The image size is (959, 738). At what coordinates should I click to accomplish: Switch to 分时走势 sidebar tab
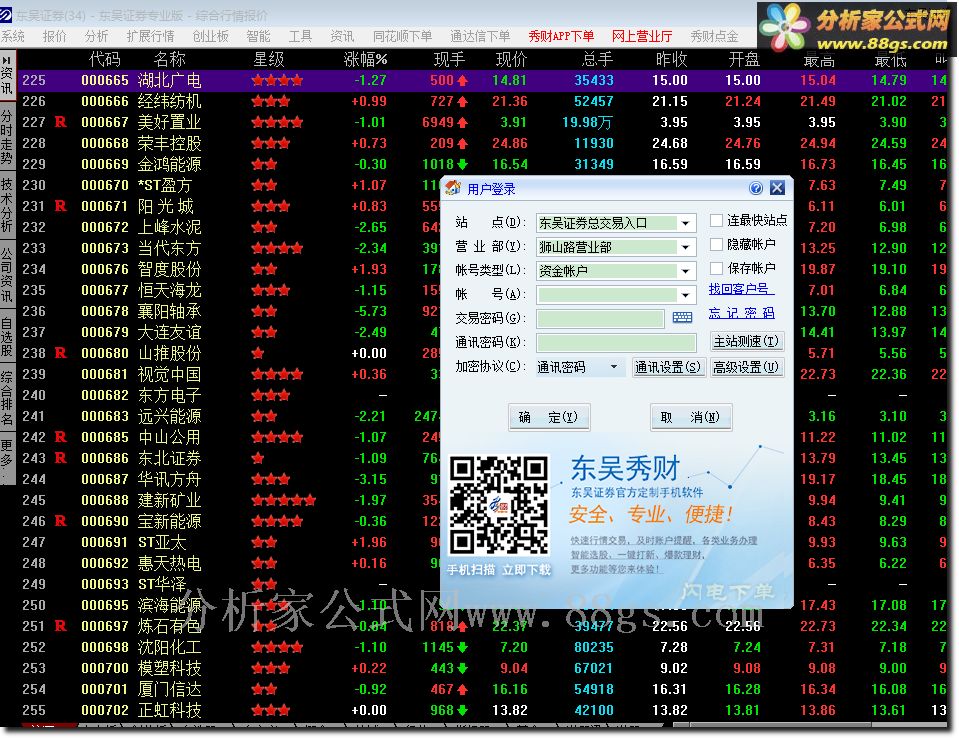(x=7, y=138)
